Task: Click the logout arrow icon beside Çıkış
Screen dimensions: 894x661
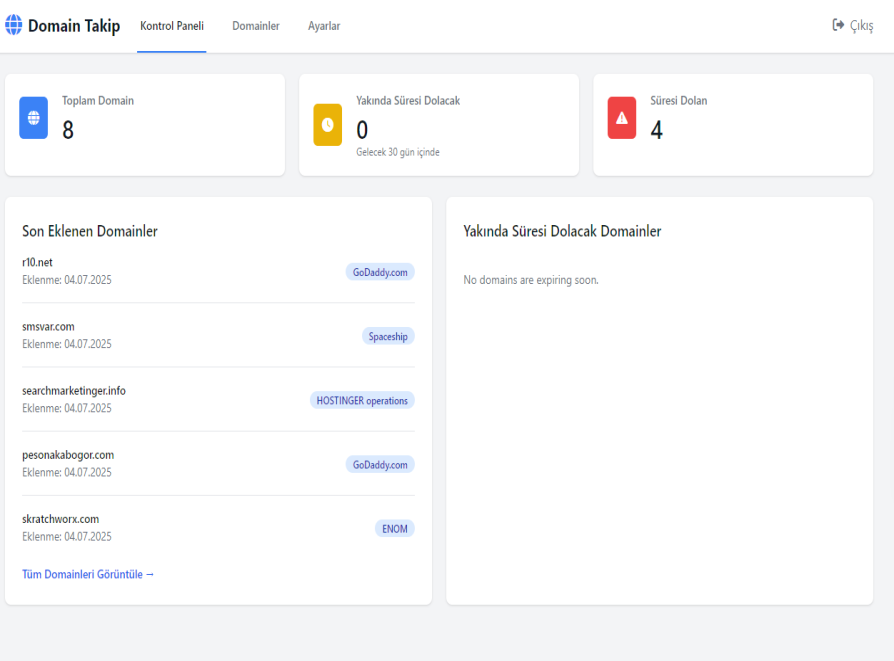Action: coord(838,26)
